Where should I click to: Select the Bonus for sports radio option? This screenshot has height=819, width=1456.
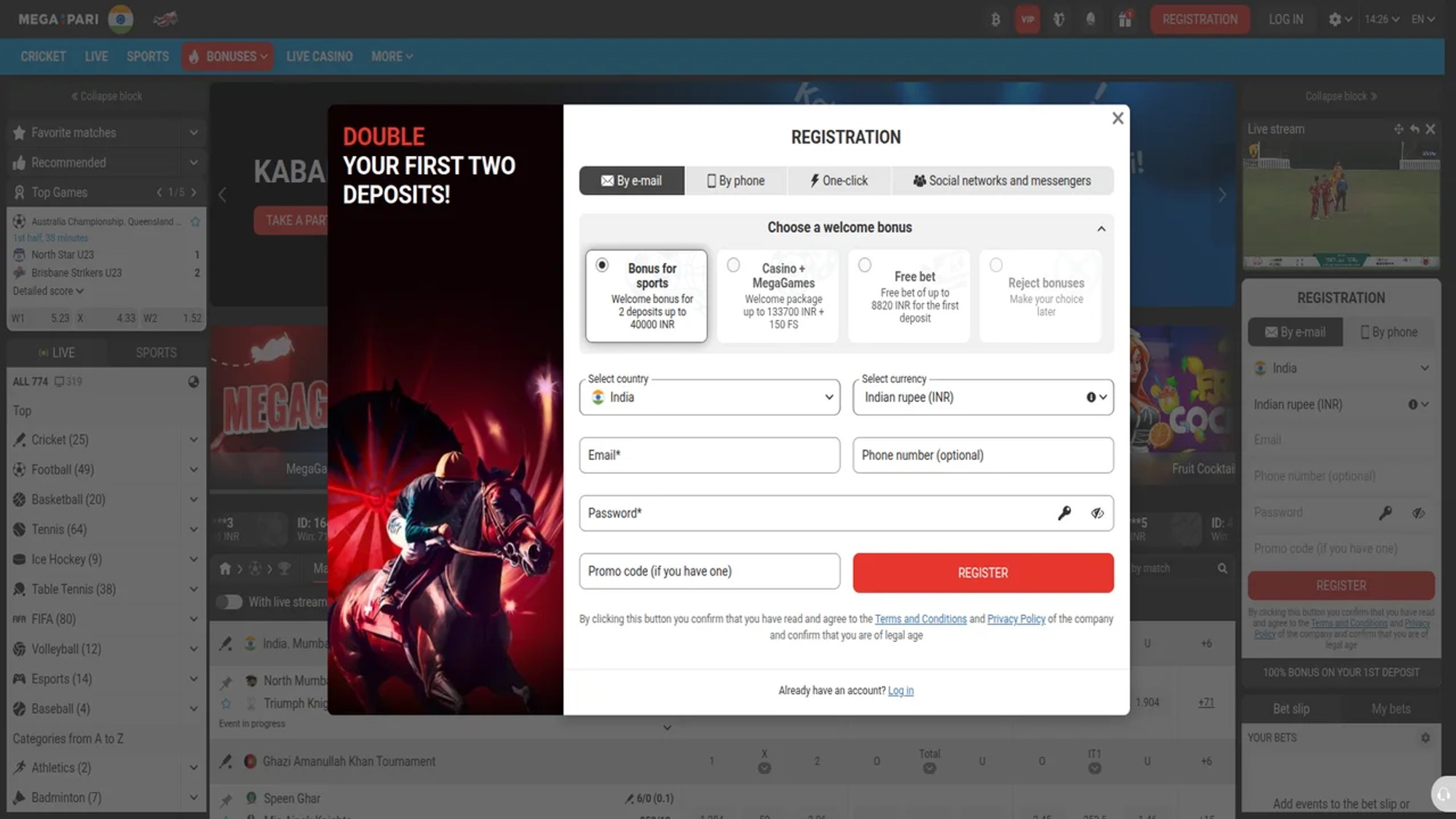coord(602,265)
